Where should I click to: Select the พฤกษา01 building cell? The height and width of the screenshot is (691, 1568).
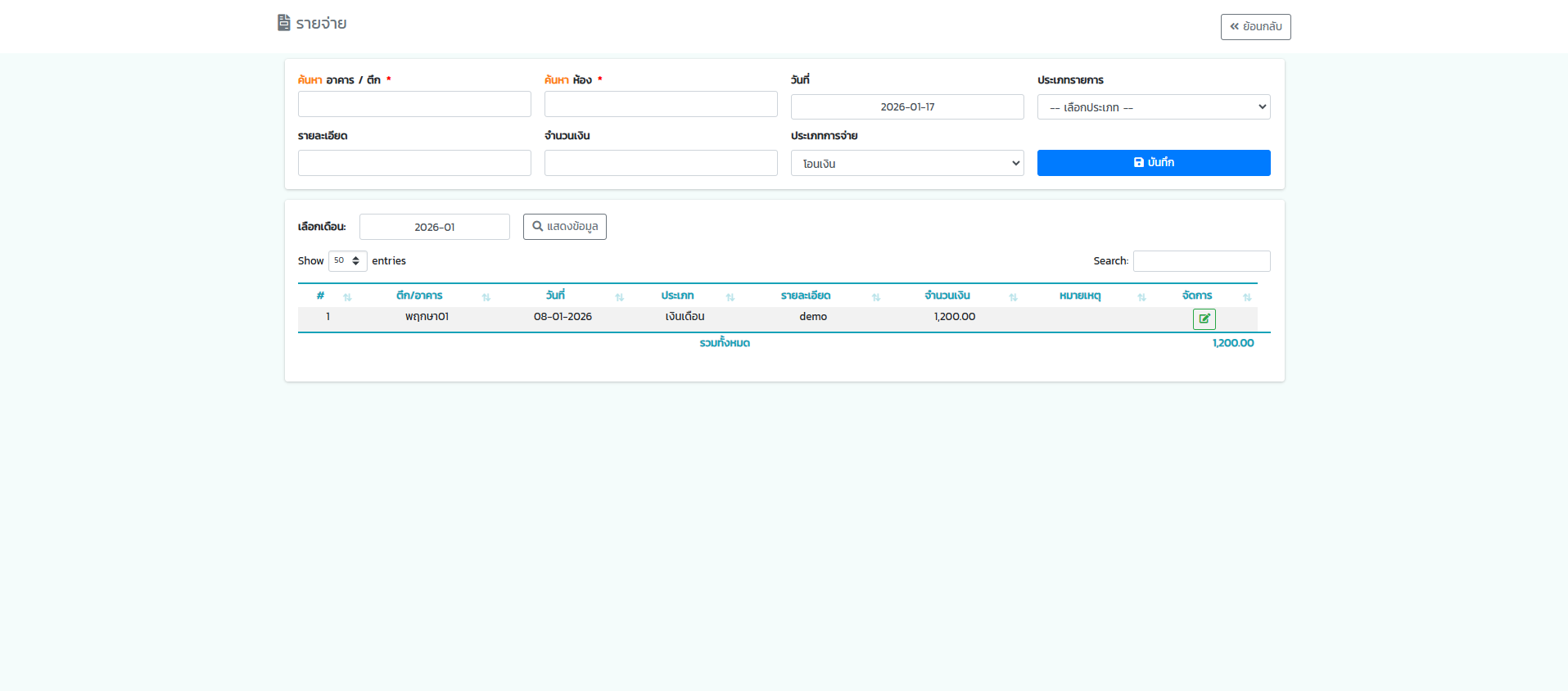pyautogui.click(x=427, y=317)
